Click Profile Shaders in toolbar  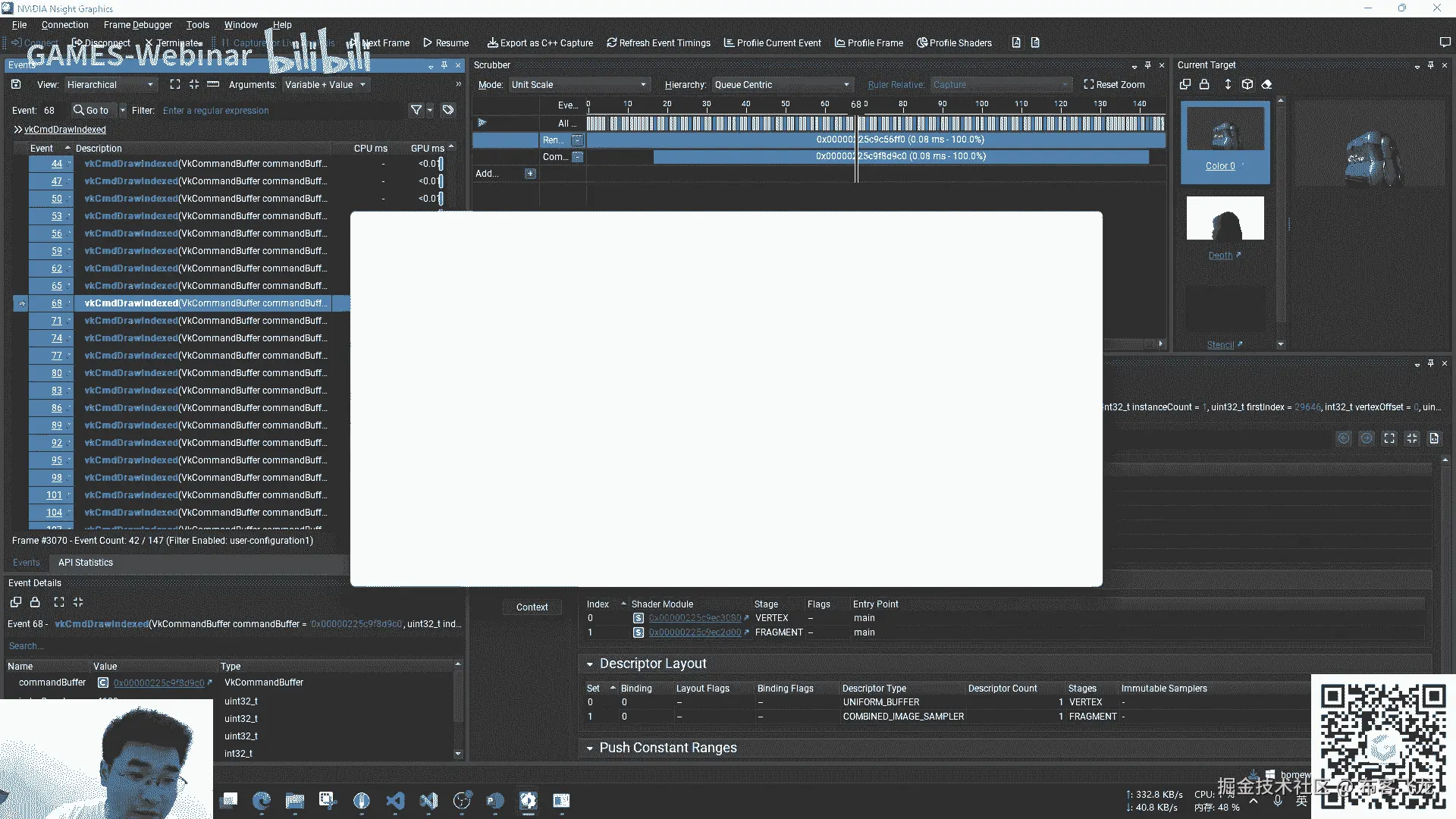(x=954, y=43)
